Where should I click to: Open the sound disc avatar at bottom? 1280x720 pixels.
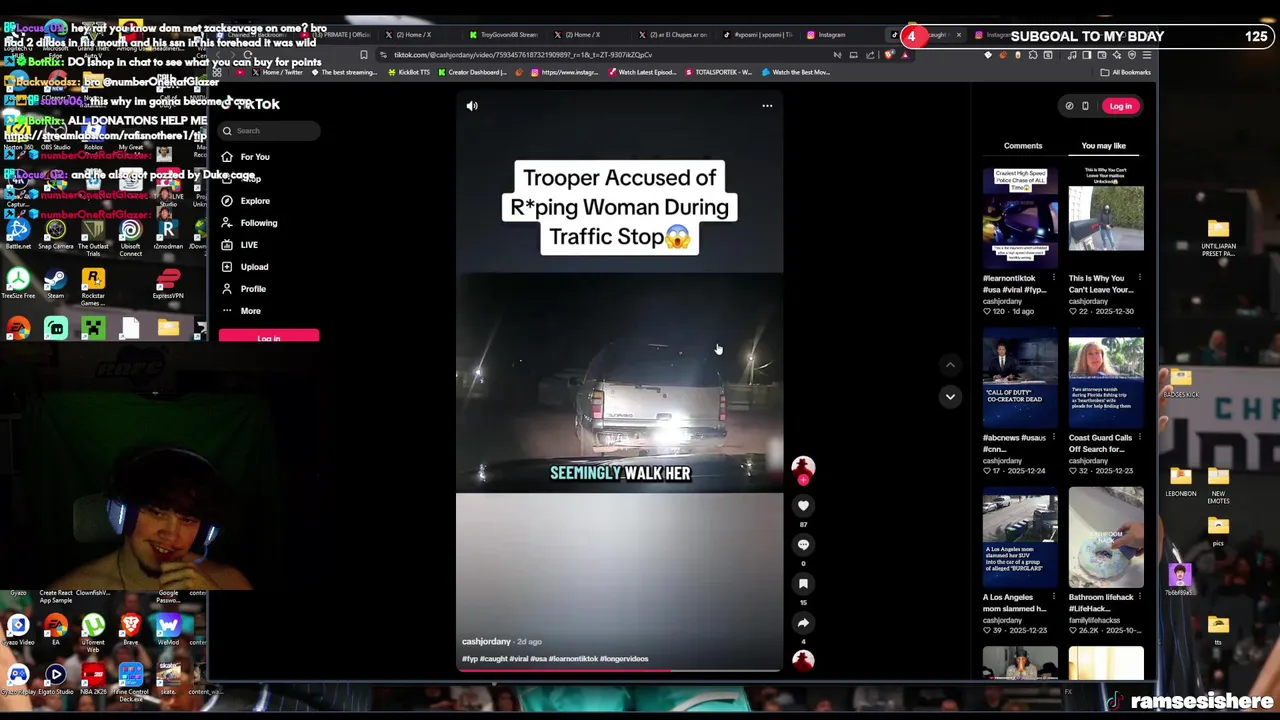[803, 659]
